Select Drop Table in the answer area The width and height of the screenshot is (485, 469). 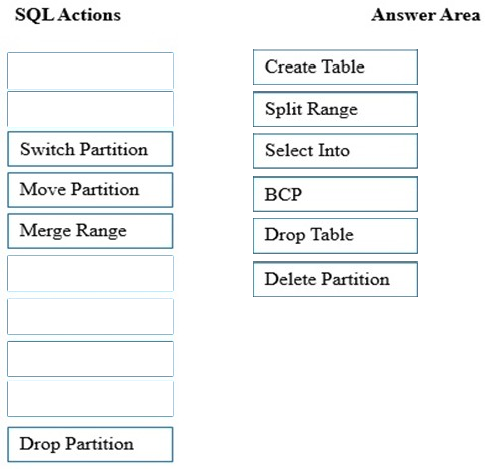[335, 236]
